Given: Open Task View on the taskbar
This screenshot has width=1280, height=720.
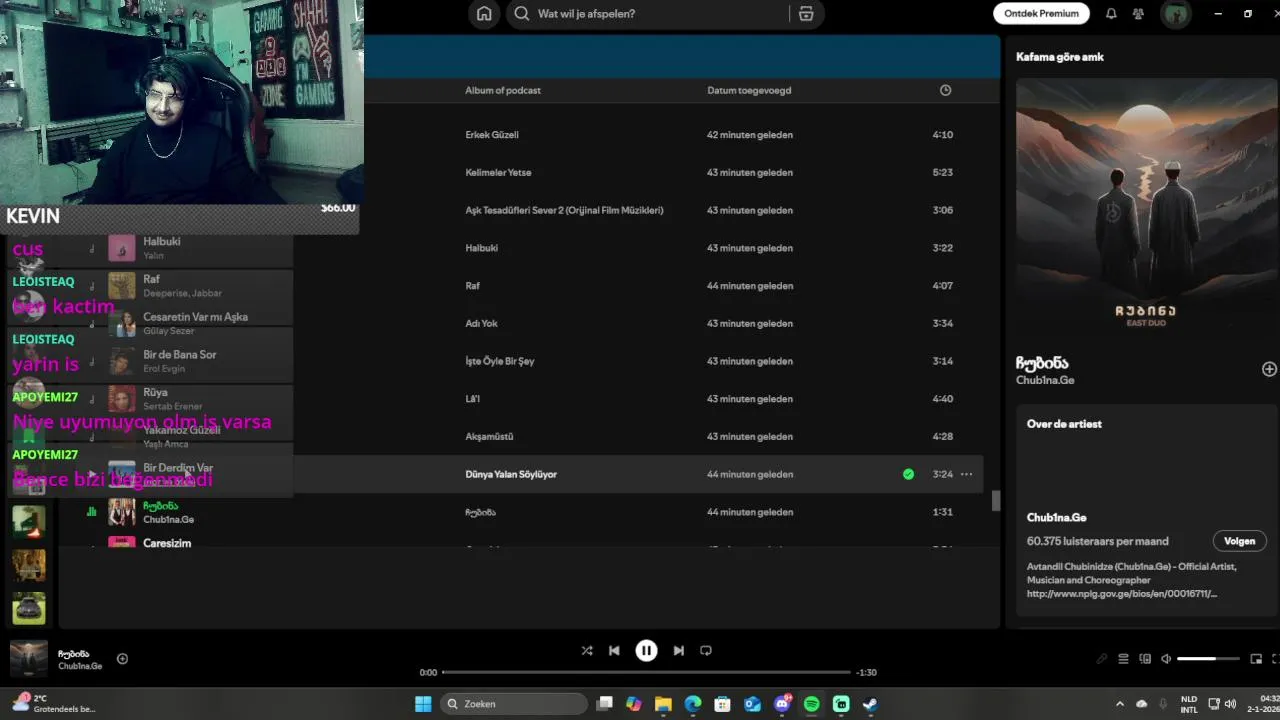Looking at the screenshot, I should [x=604, y=704].
